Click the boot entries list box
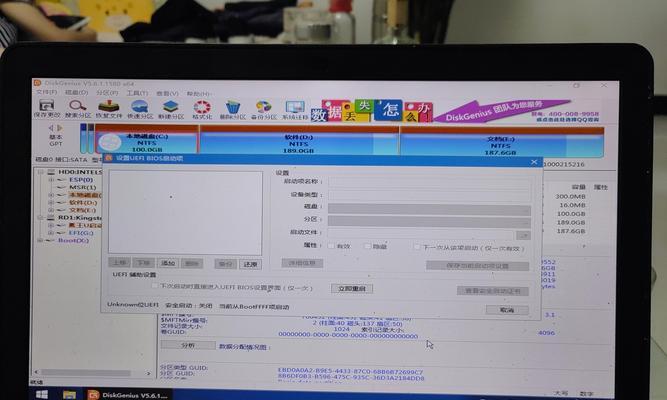Viewport: 667px width, 400px height. tap(185, 213)
